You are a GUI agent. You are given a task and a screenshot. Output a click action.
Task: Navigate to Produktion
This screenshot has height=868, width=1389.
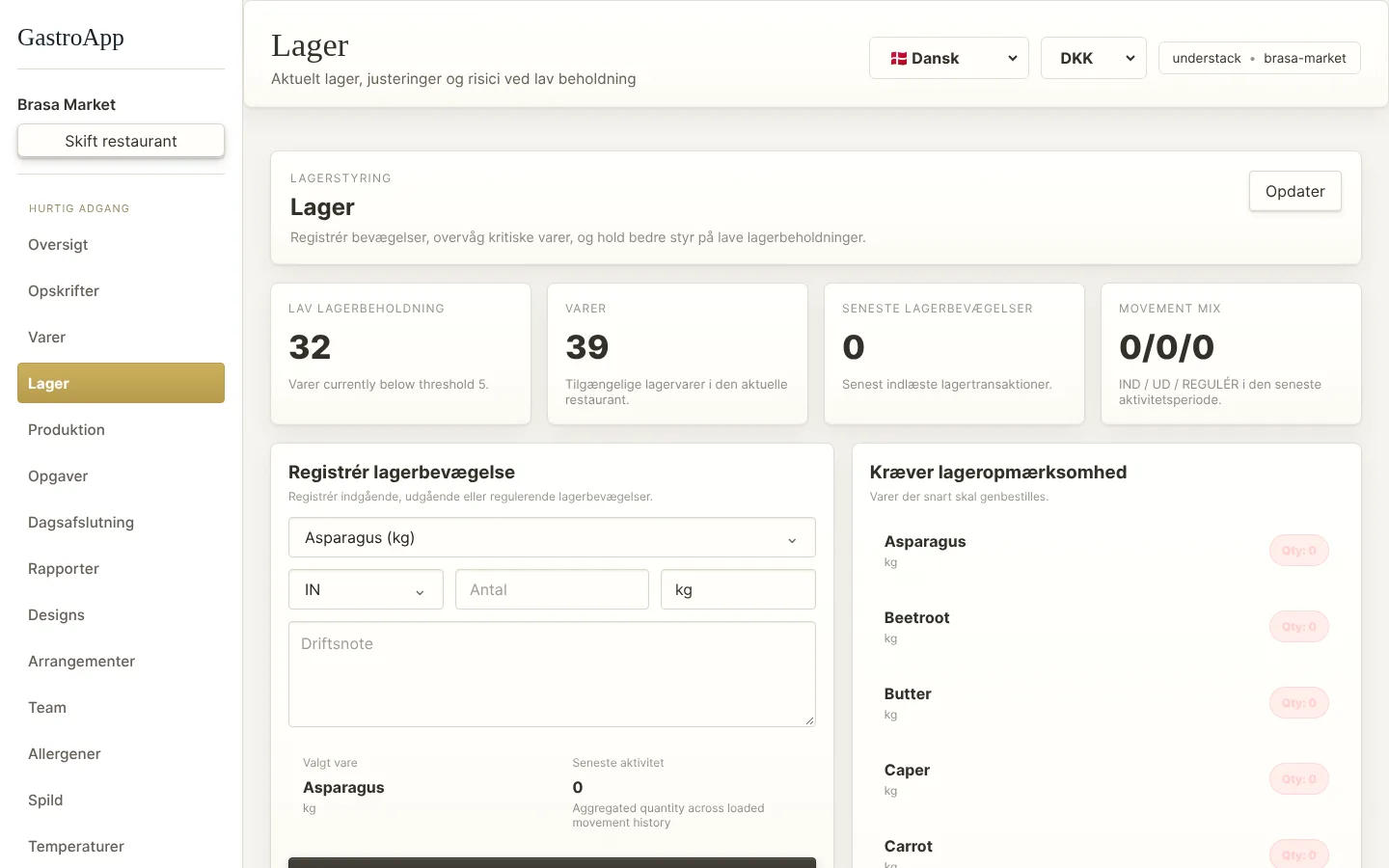pyautogui.click(x=121, y=430)
